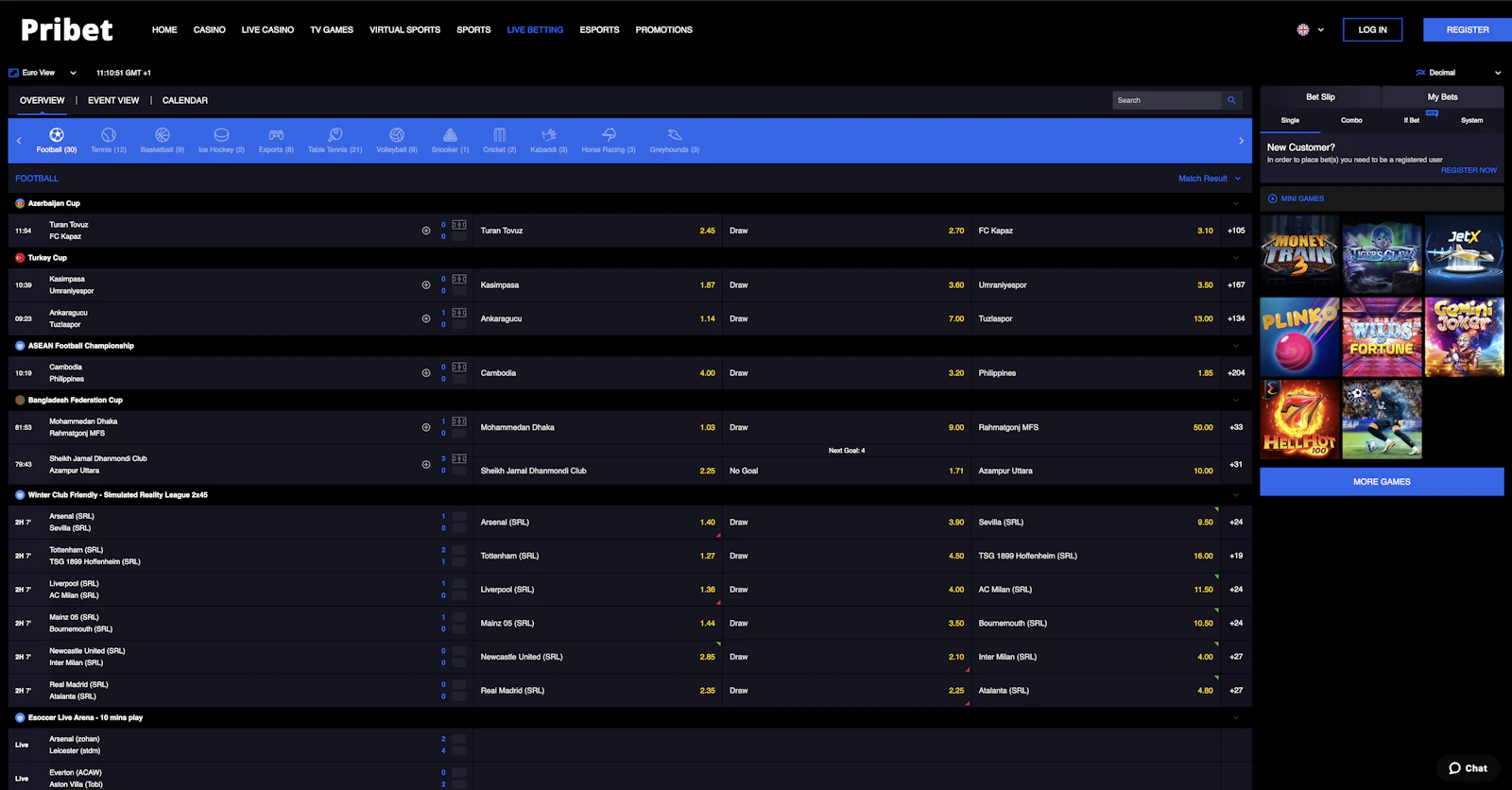Click the search magnifier icon
This screenshot has width=1512, height=790.
click(1231, 100)
